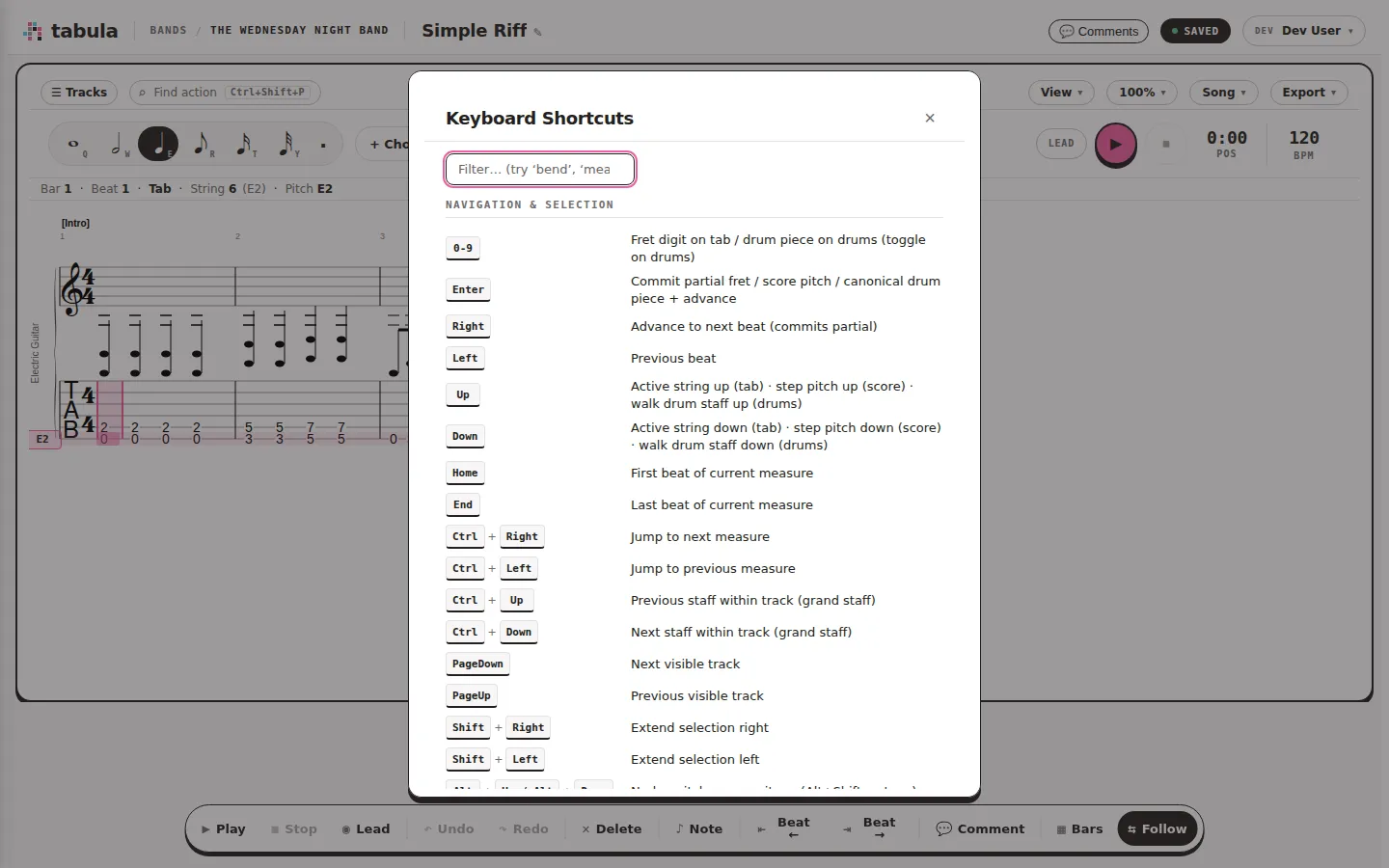Click the PageUp key shortcut badge
The width and height of the screenshot is (1389, 868).
pyautogui.click(x=472, y=696)
